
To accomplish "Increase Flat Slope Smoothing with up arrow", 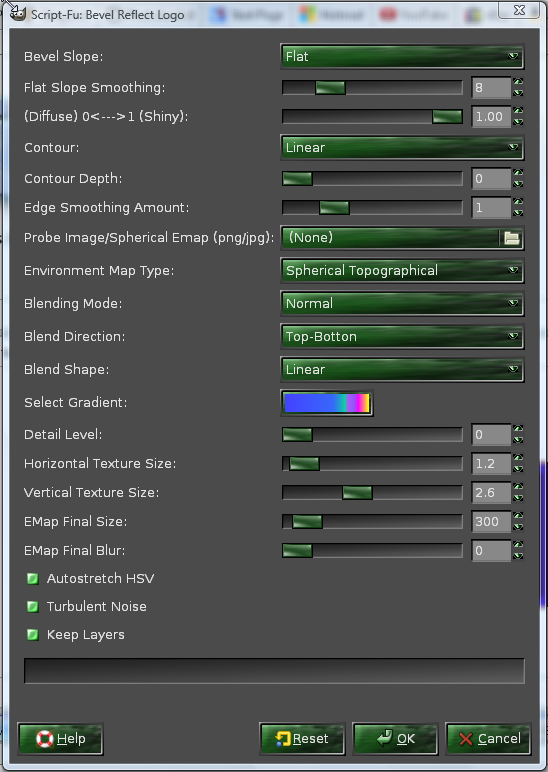I will [x=518, y=82].
